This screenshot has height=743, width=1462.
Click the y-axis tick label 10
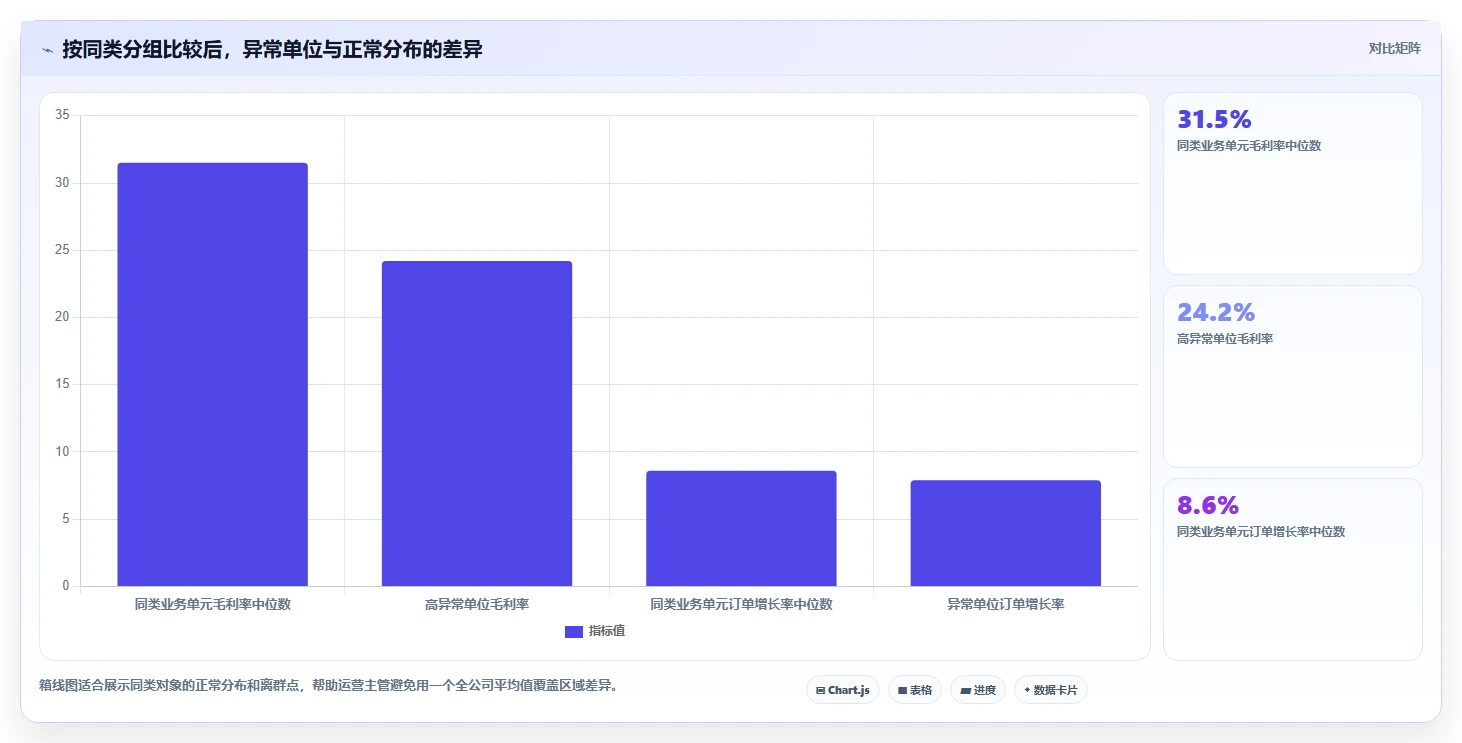62,452
